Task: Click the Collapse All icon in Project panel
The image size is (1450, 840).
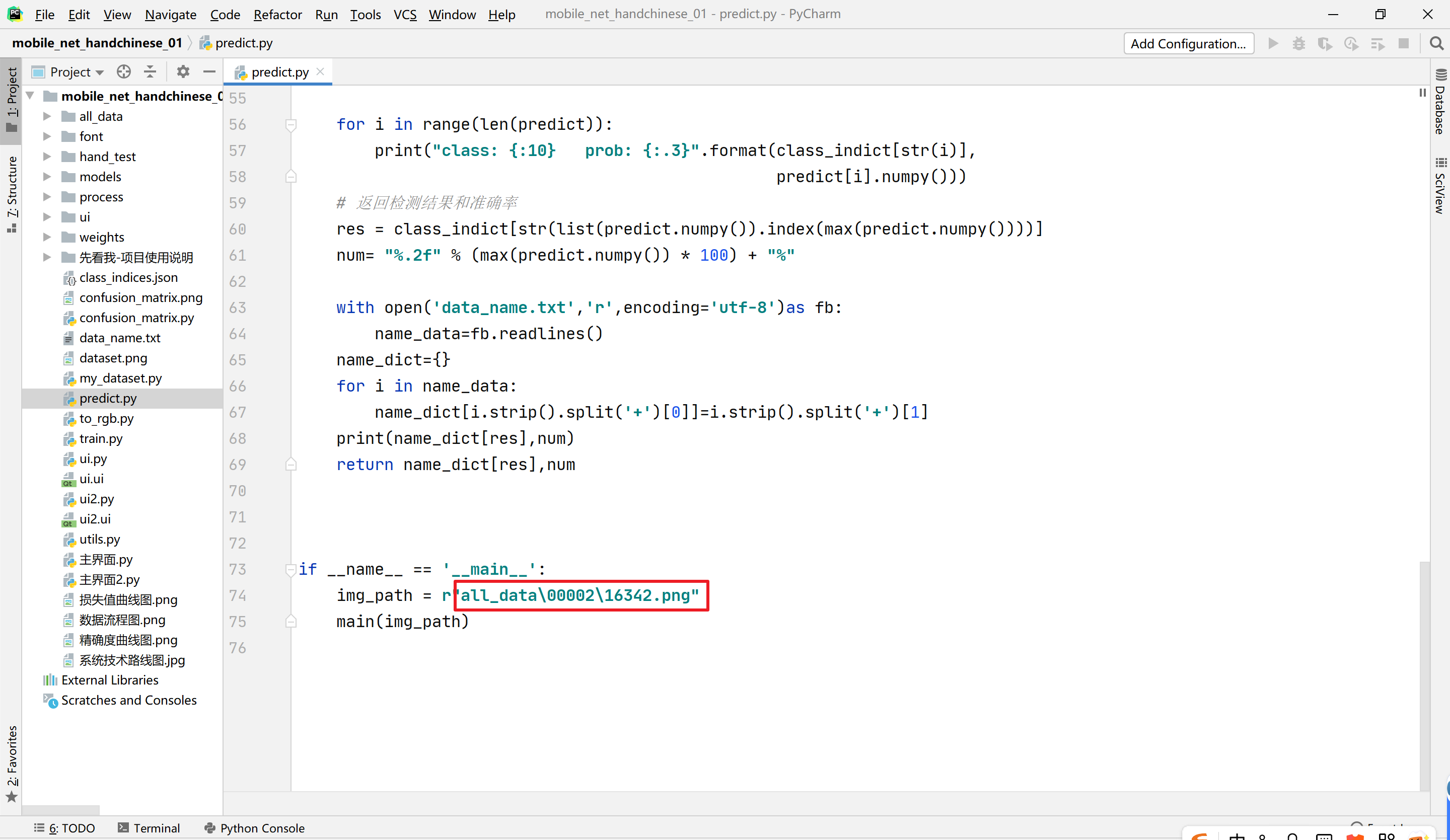Action: click(150, 72)
